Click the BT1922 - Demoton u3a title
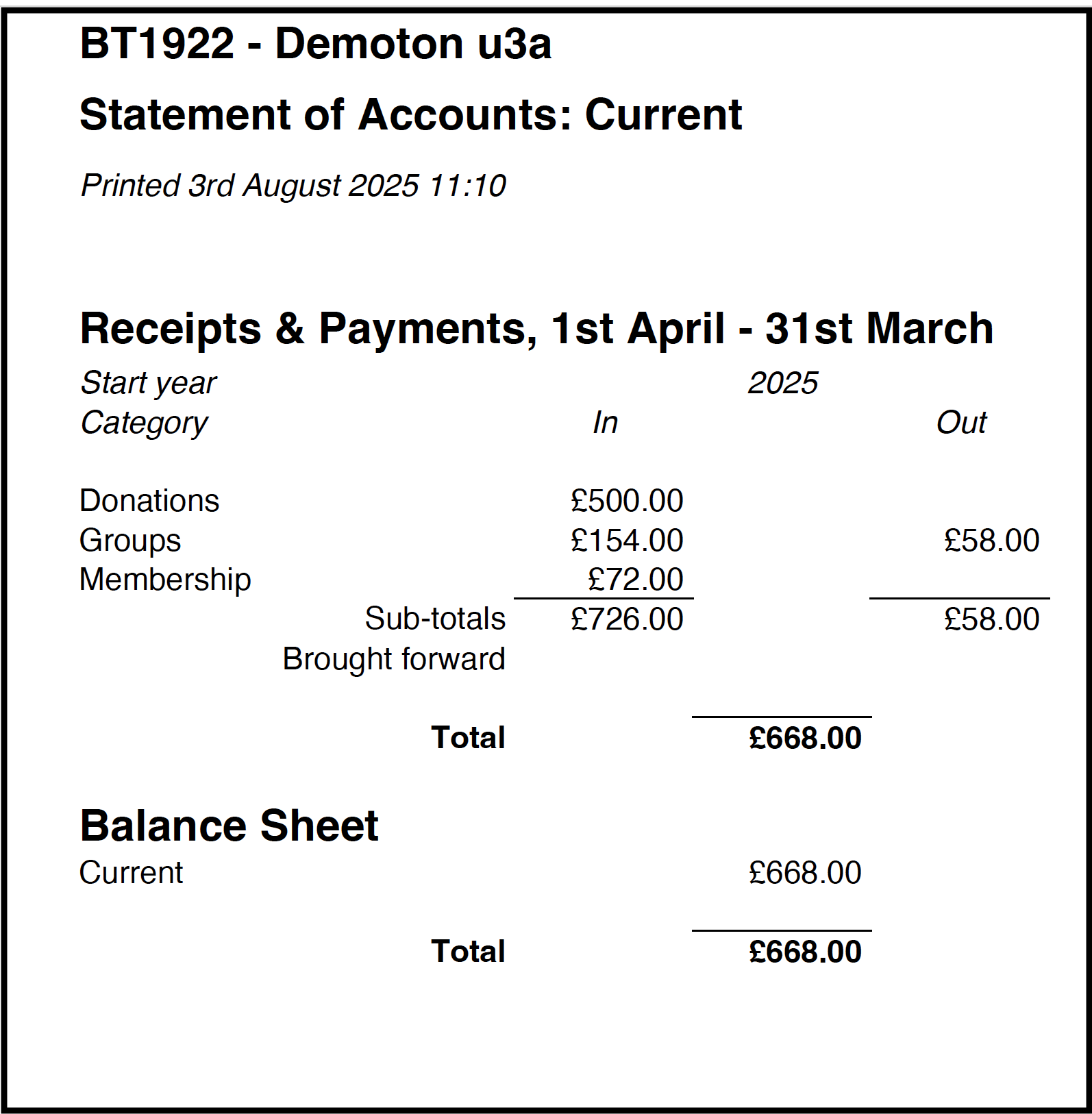The image size is (1092, 1114). (315, 44)
